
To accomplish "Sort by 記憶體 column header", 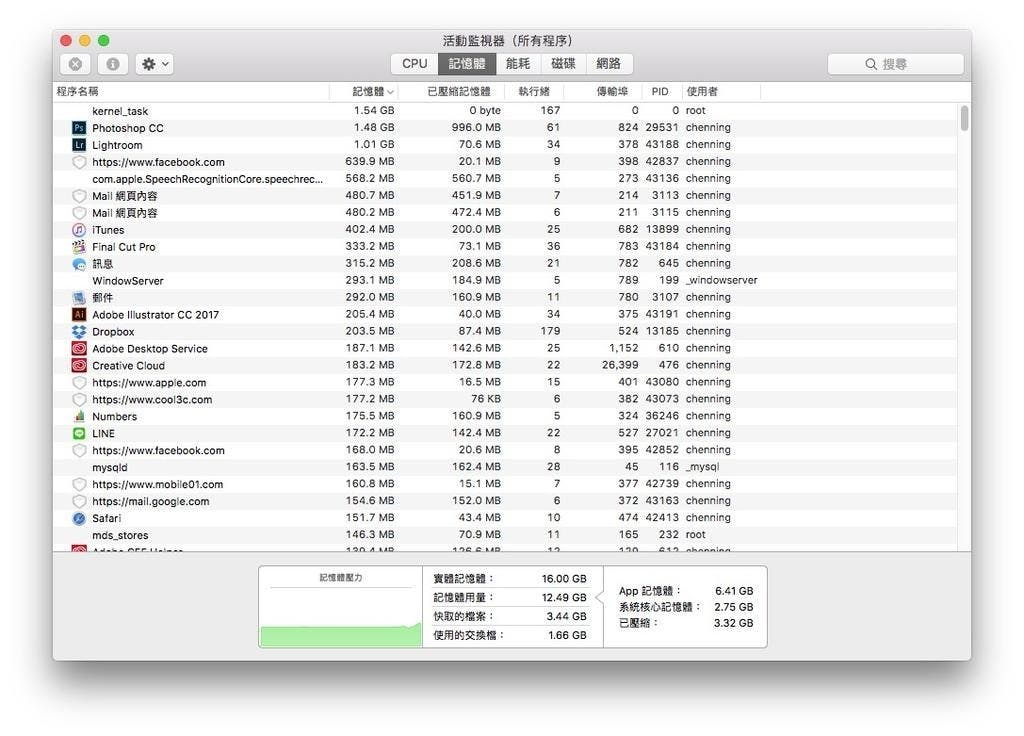I will click(364, 91).
